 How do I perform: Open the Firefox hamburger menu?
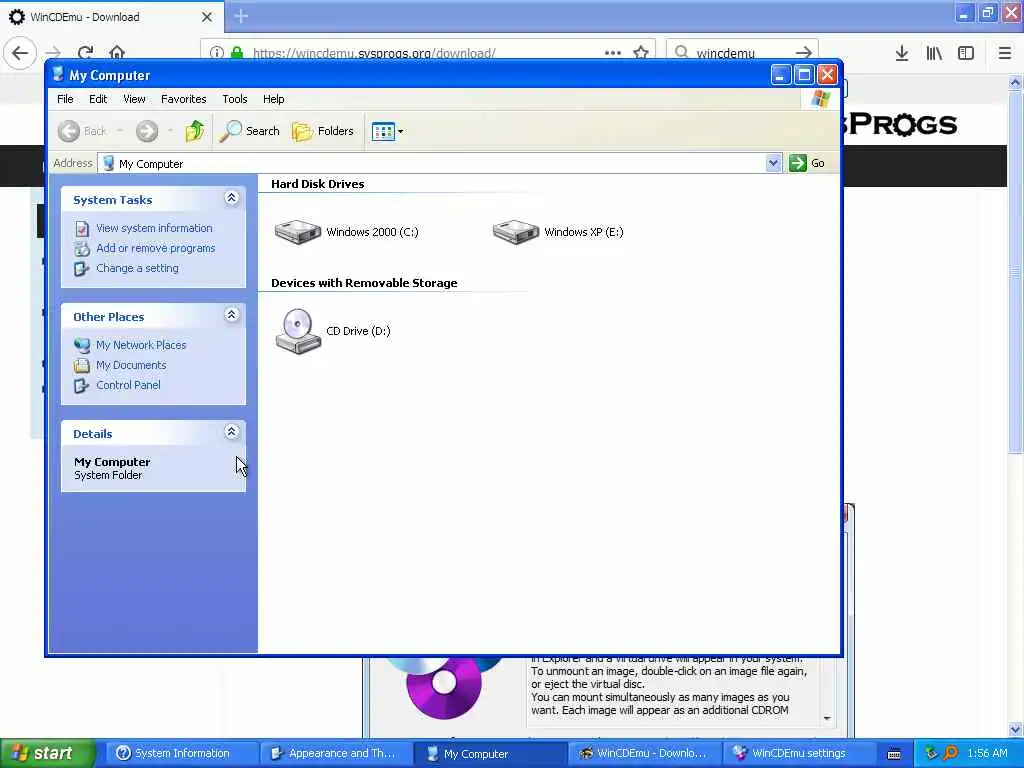click(1005, 53)
